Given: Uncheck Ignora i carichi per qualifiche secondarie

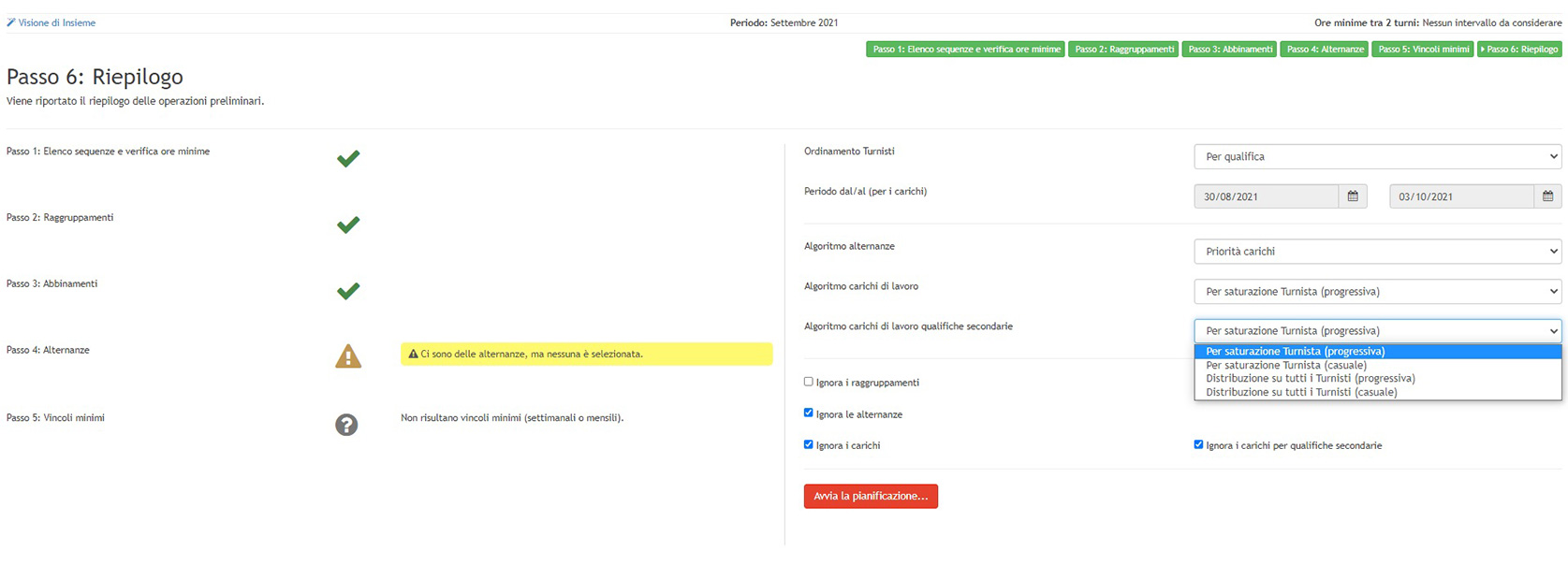Looking at the screenshot, I should 1198,444.
